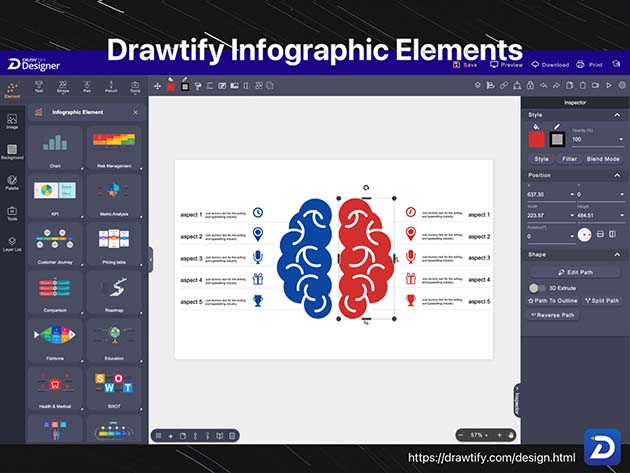Open the Height value dropdown arrow
Viewport: 630px width, 473px height.
[x=622, y=215]
